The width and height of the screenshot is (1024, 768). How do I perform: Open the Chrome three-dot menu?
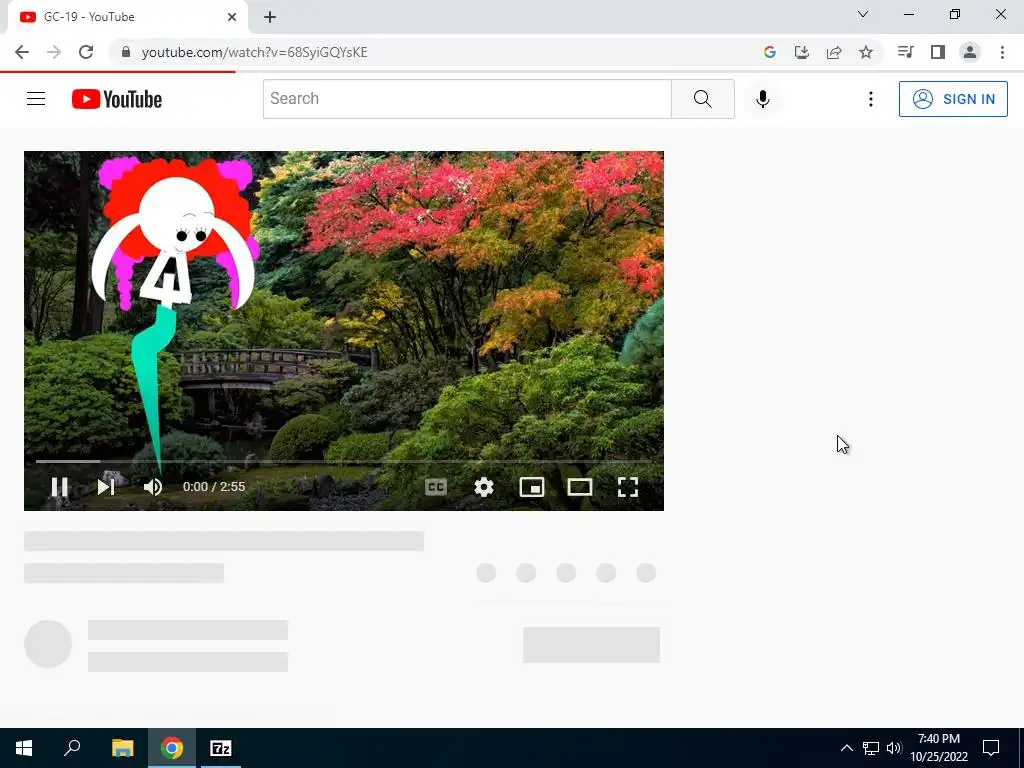(1002, 52)
